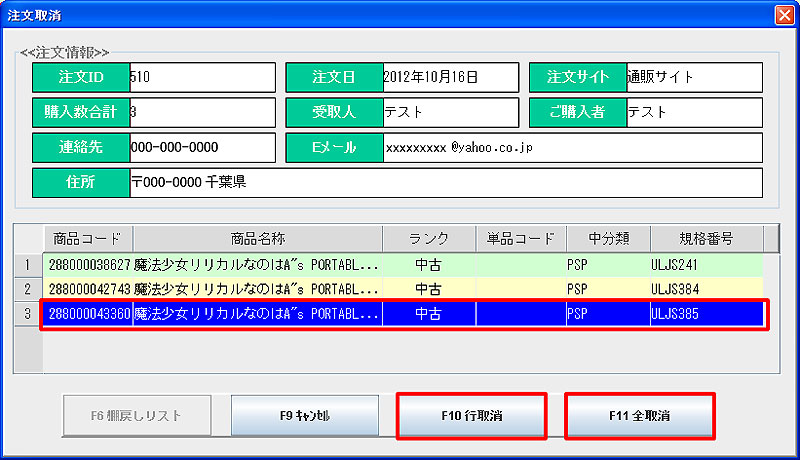800x460 pixels.
Task: Click the 注文日 field with 2012年10月16日
Action: point(450,77)
